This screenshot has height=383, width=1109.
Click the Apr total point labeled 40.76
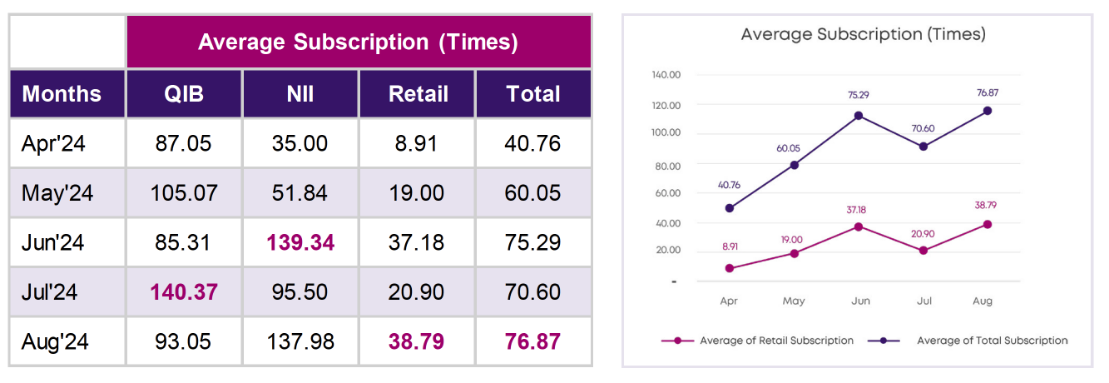729,208
